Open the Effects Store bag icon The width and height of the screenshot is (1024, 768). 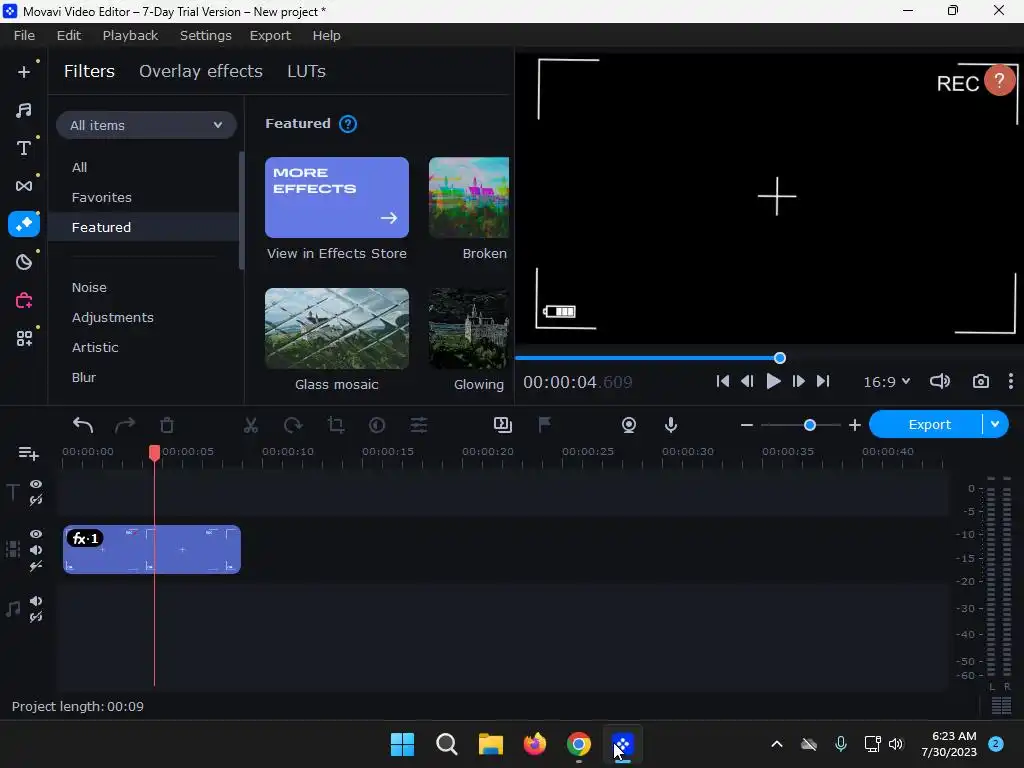pyautogui.click(x=24, y=300)
